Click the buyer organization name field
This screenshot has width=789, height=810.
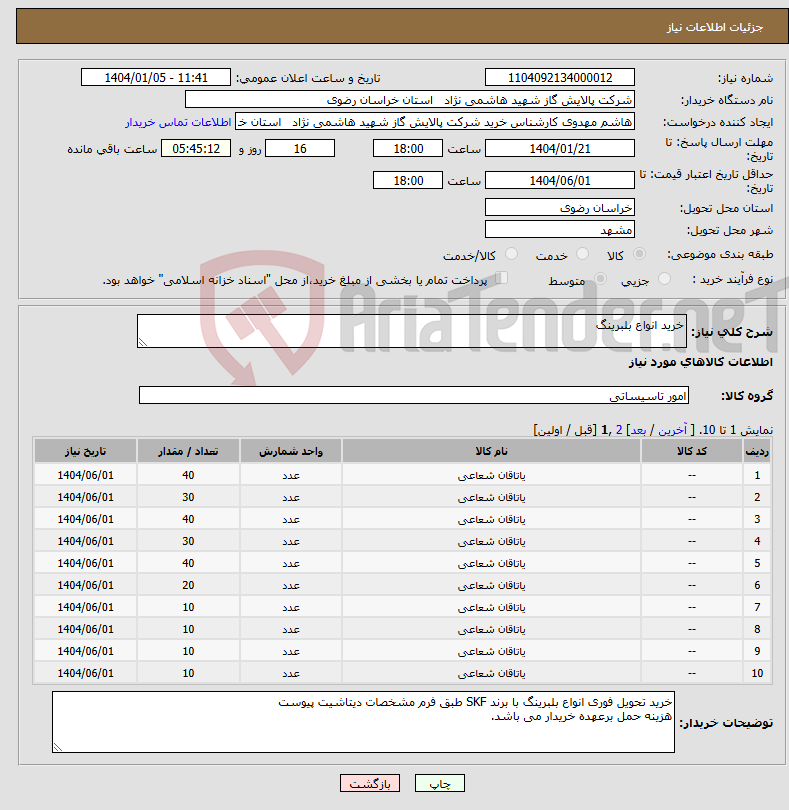tap(410, 100)
